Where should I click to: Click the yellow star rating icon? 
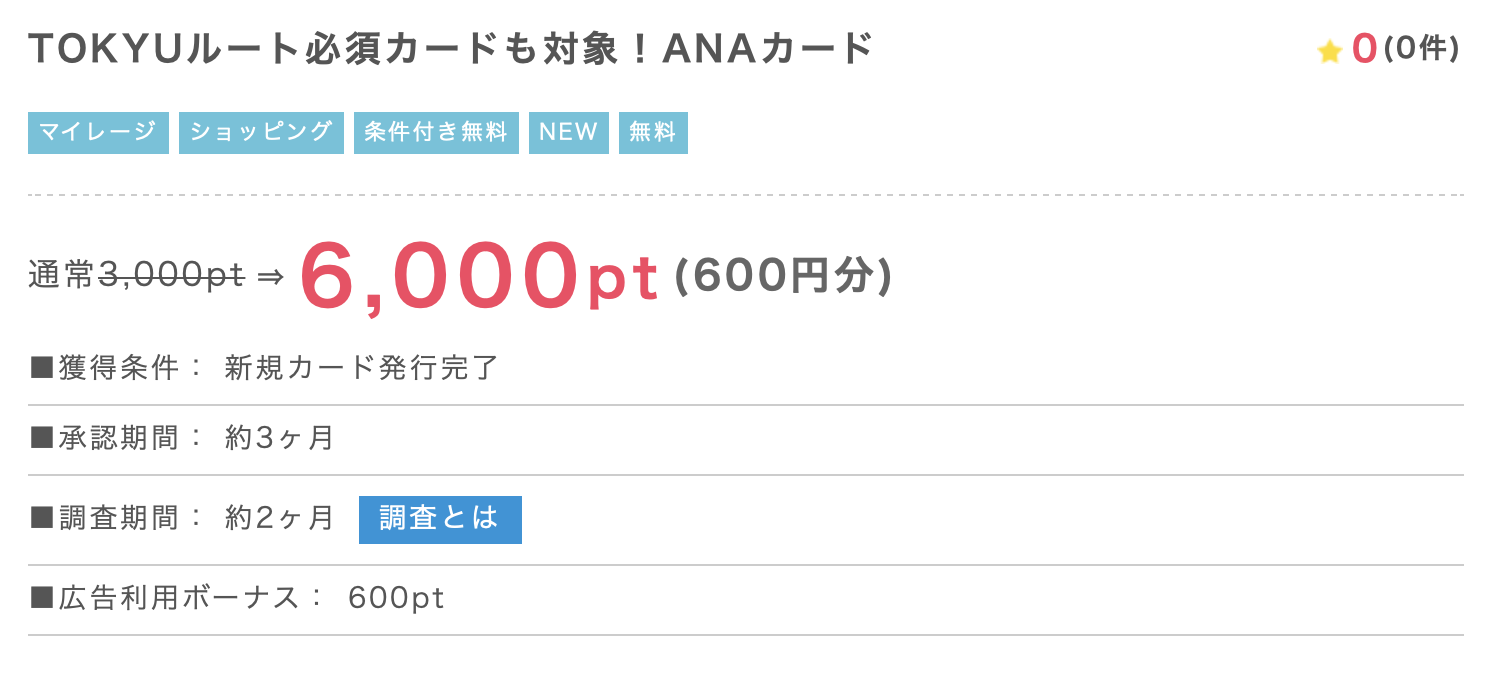(x=1329, y=51)
